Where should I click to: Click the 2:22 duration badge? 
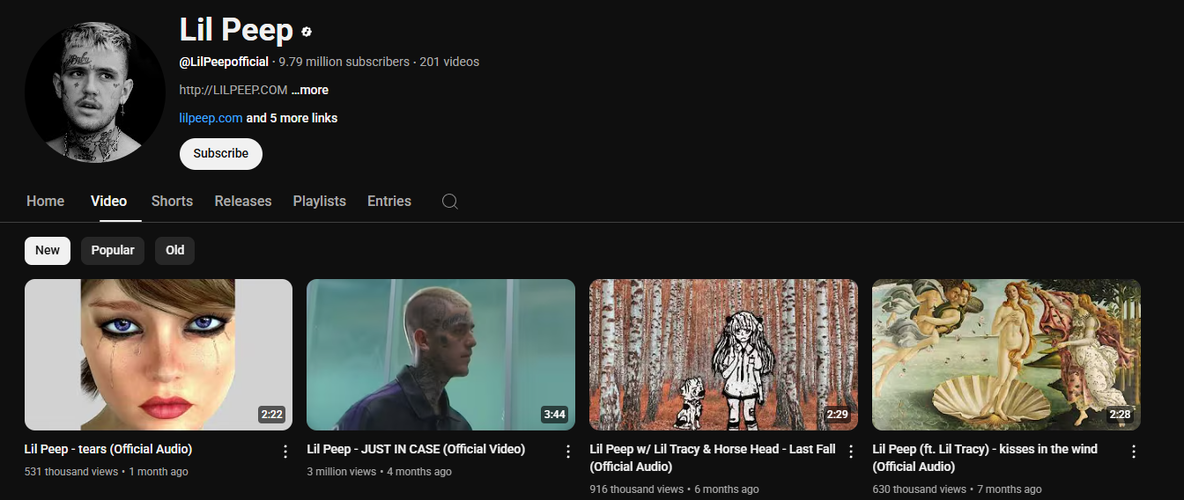(272, 415)
